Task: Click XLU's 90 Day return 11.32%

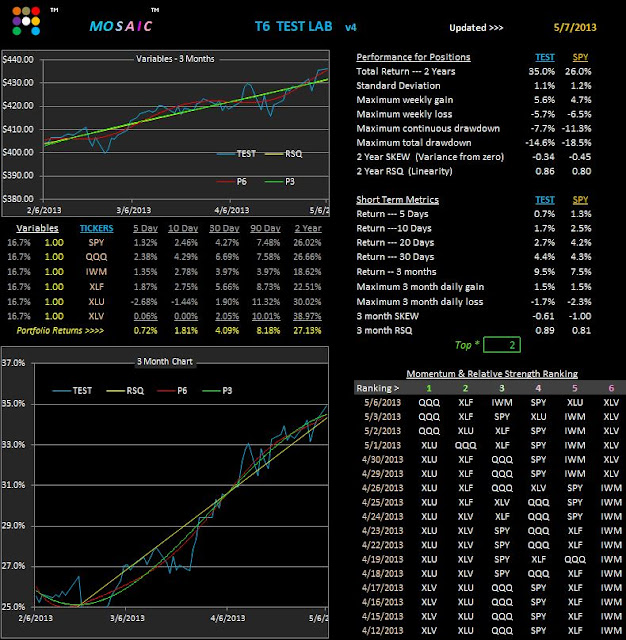Action: (266, 302)
